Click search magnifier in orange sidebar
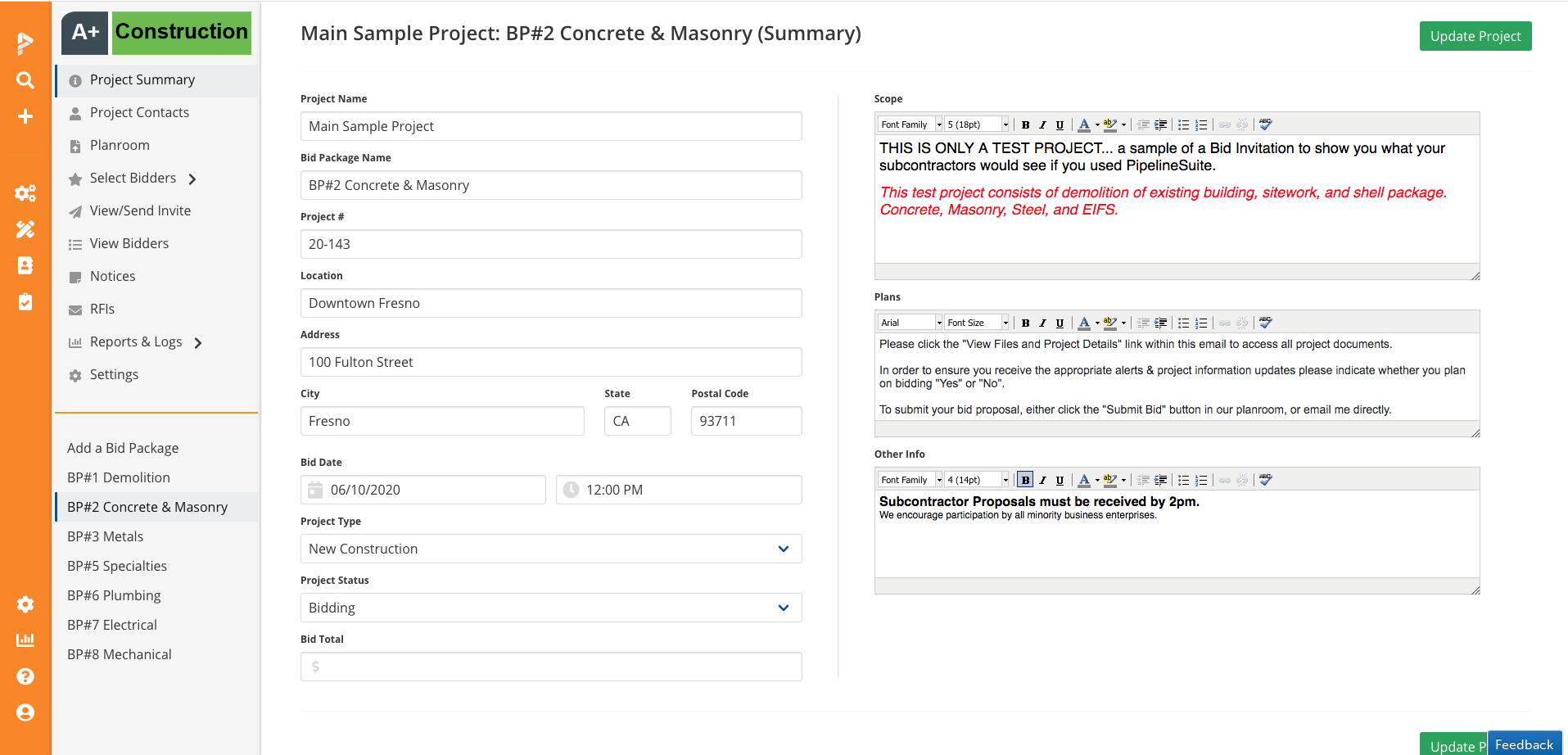 coord(25,80)
